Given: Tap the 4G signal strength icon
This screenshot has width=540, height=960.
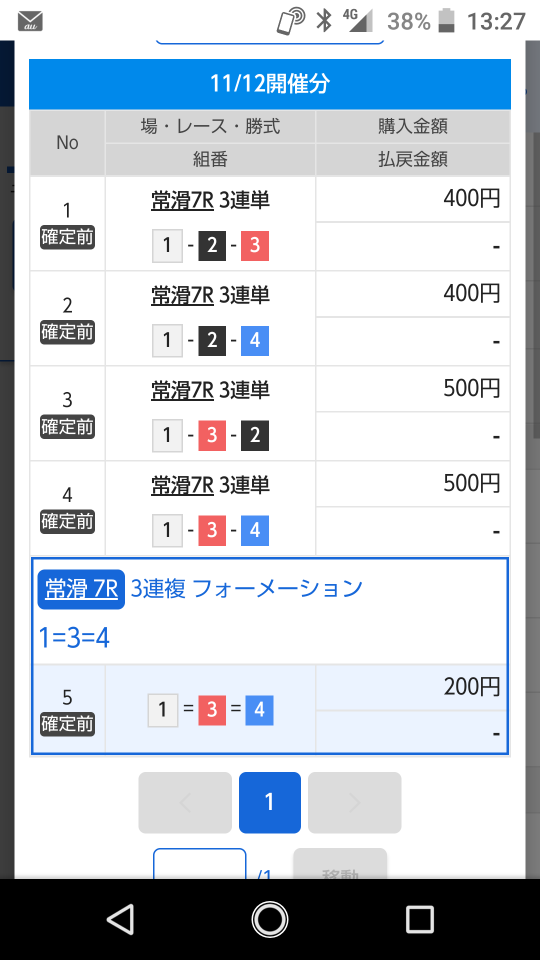Looking at the screenshot, I should (x=359, y=21).
